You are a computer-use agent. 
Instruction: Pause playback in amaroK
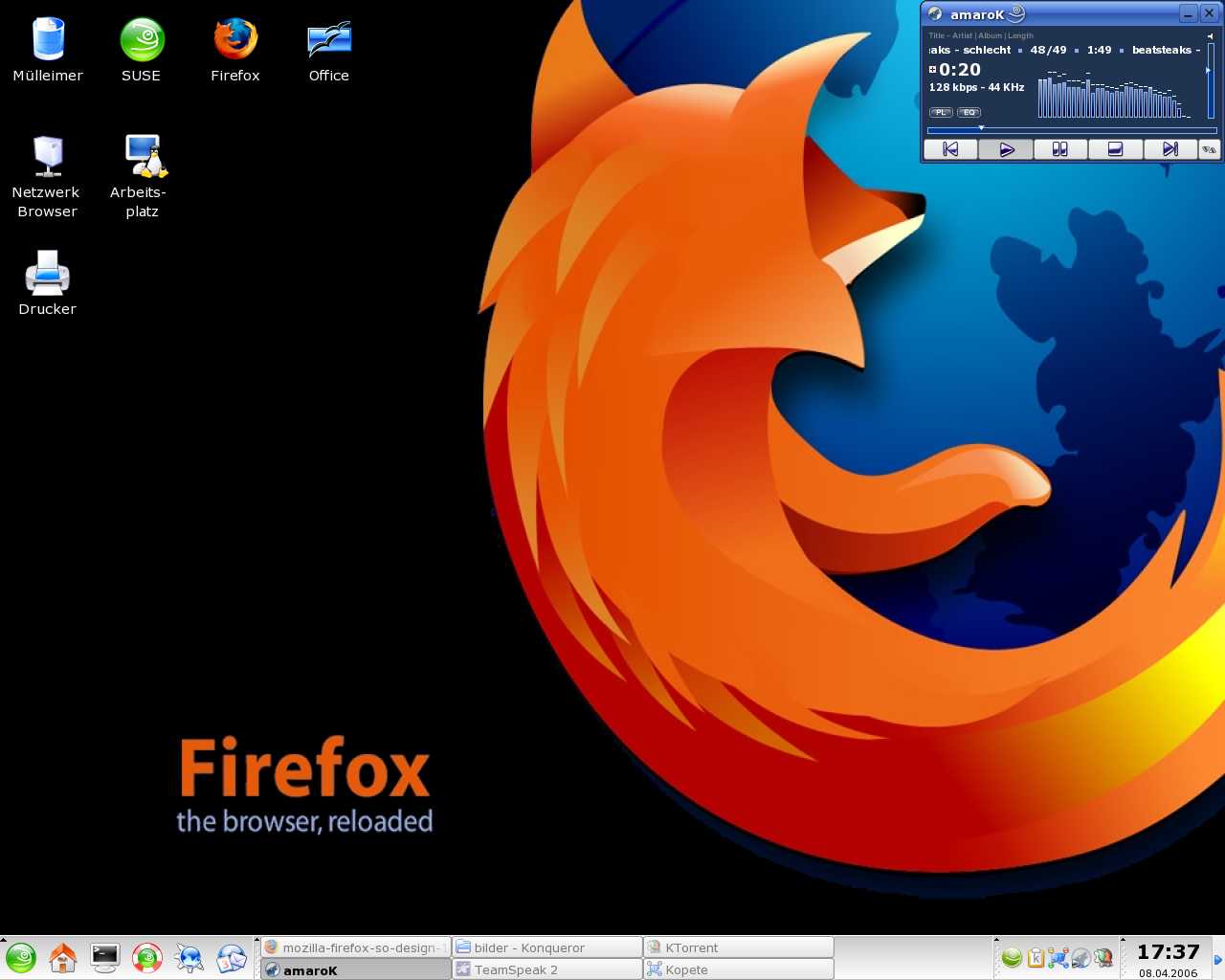pos(1060,149)
